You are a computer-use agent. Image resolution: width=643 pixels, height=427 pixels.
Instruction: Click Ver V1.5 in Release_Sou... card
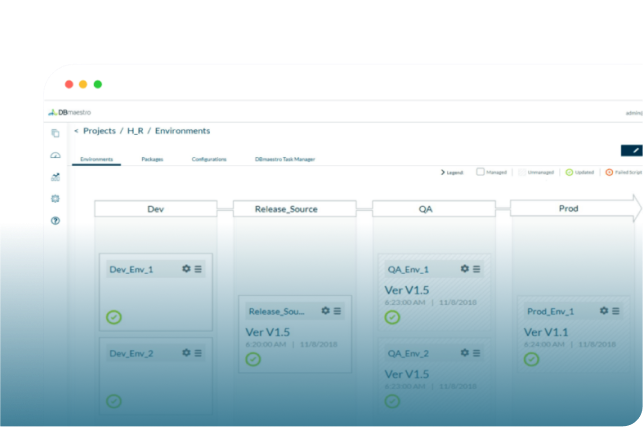point(268,332)
